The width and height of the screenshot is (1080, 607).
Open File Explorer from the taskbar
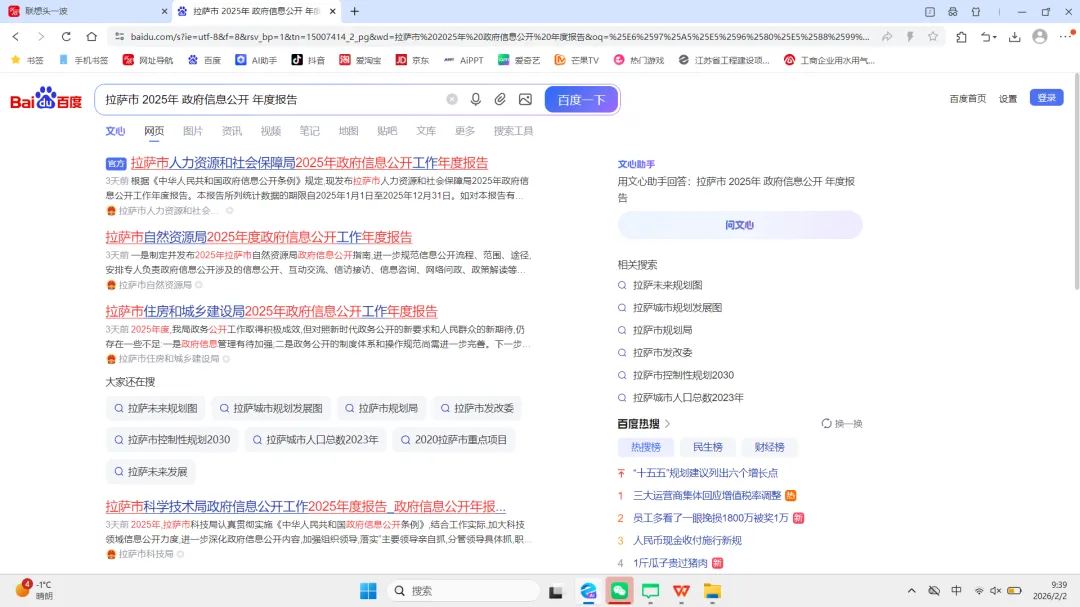[x=712, y=591]
